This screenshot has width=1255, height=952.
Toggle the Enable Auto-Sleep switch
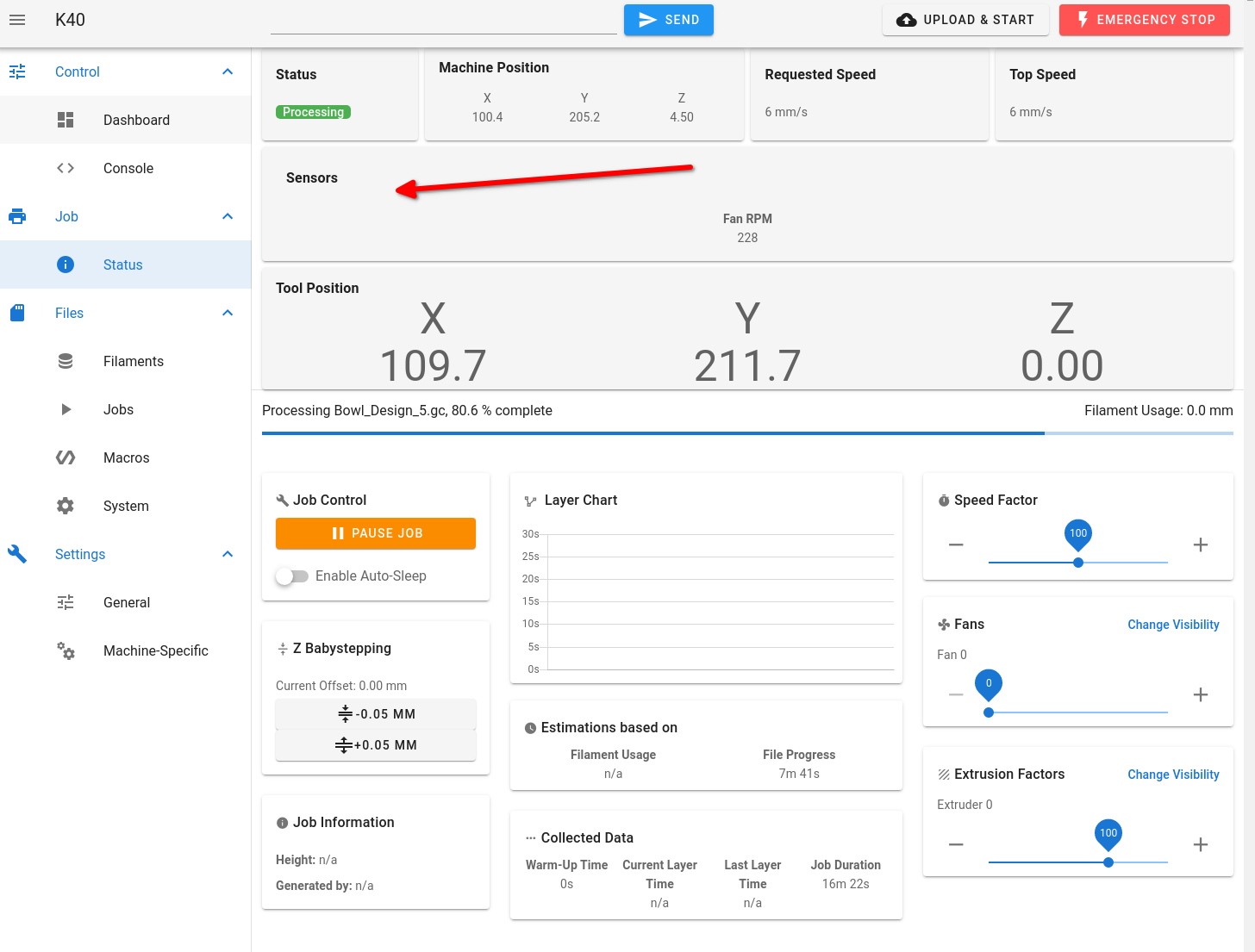click(x=292, y=576)
